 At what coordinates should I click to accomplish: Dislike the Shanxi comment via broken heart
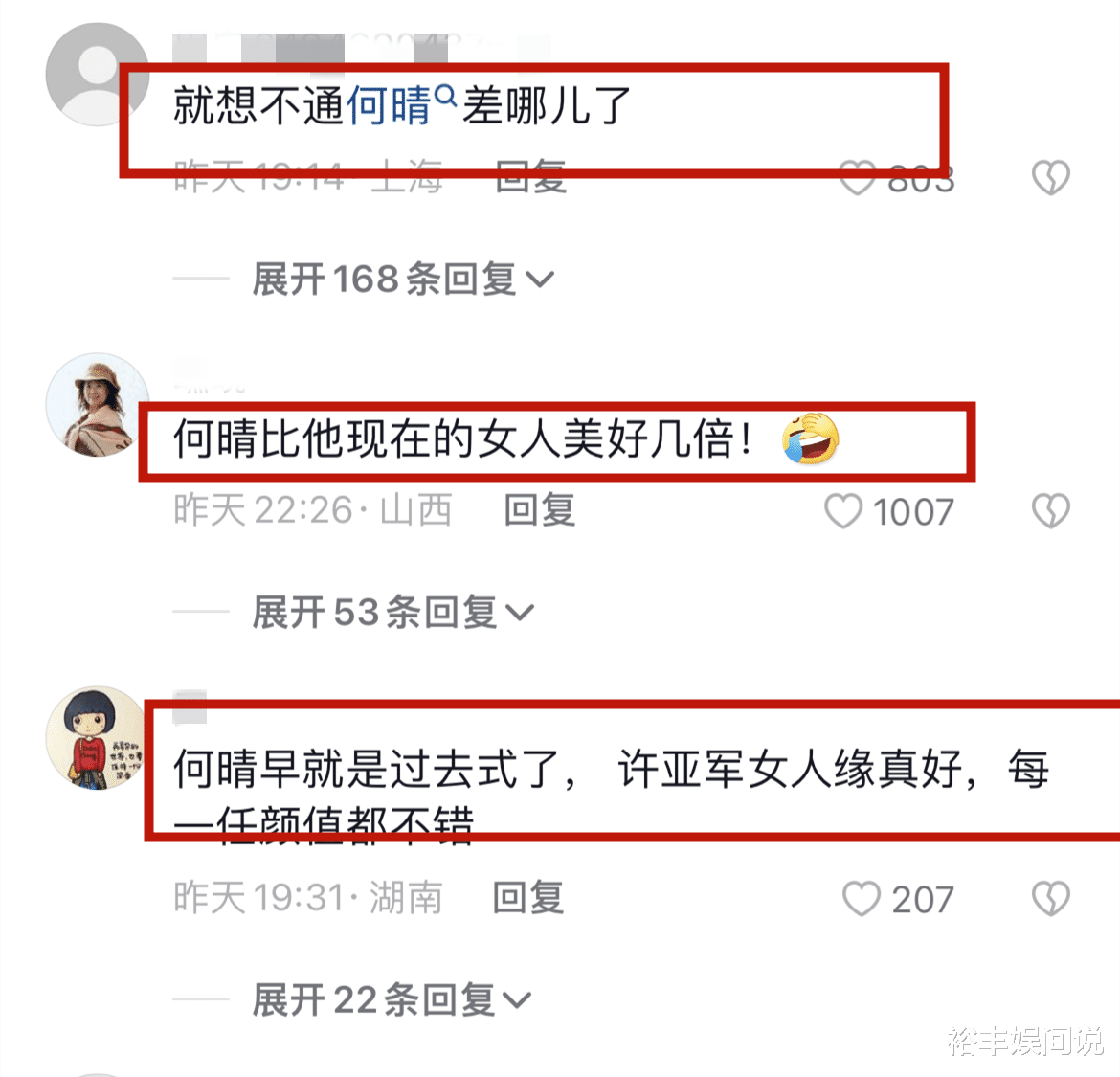(1051, 510)
